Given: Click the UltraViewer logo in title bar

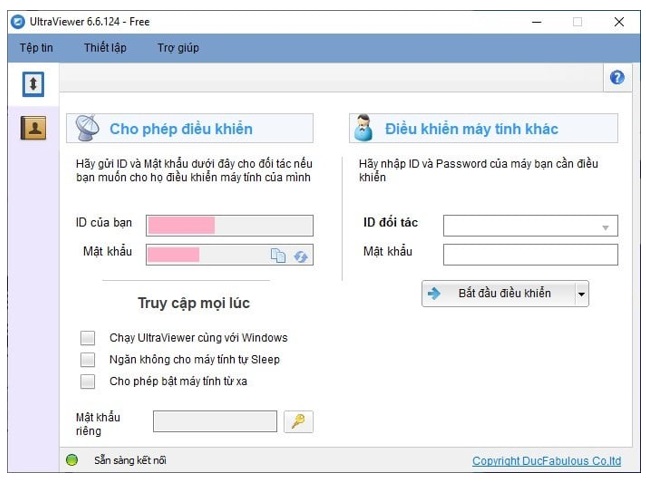Looking at the screenshot, I should point(18,21).
